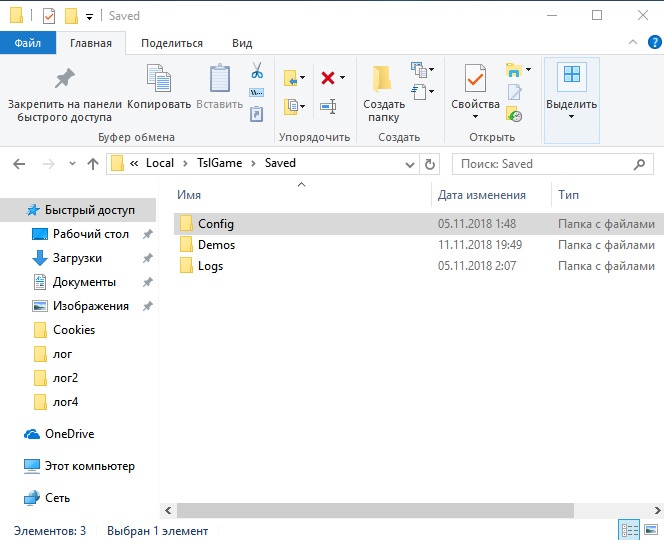
Task: Click the Select (Выделить) grid icon
Action: pos(572,75)
